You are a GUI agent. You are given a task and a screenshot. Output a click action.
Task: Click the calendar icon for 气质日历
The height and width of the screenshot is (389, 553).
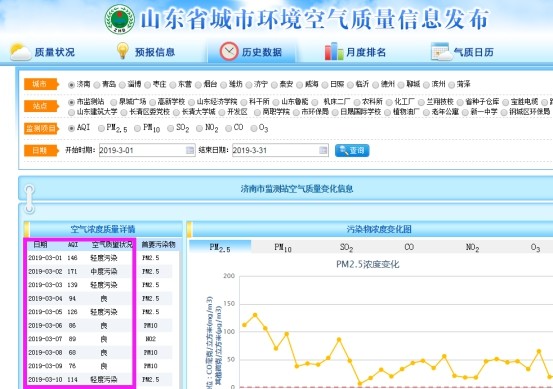[x=441, y=51]
